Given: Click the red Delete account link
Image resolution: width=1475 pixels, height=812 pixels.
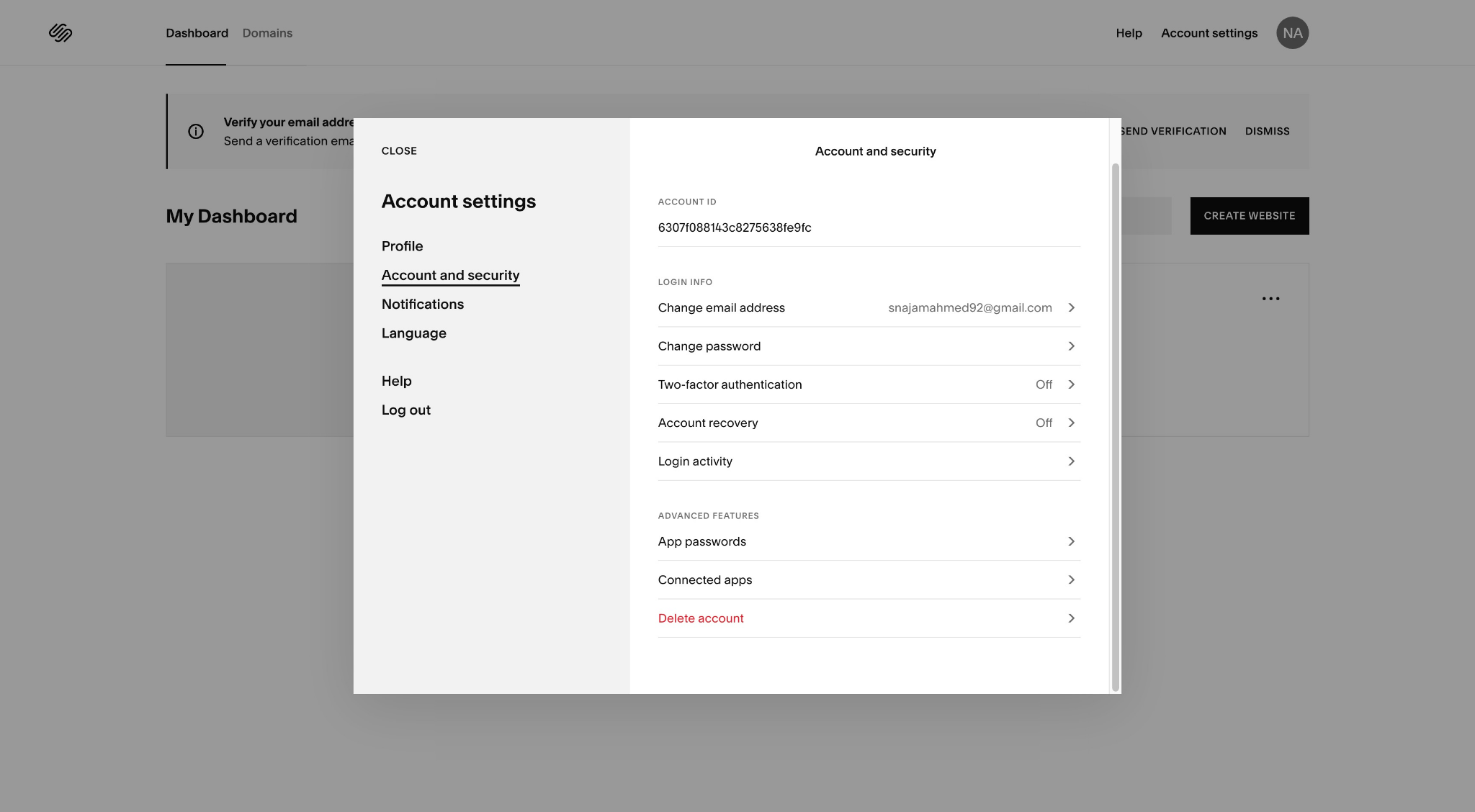Looking at the screenshot, I should click(701, 618).
